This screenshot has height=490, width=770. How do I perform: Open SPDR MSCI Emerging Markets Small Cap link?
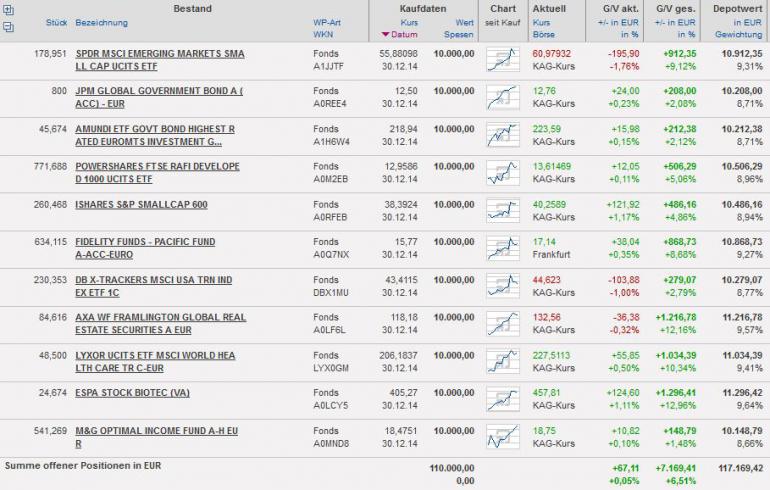[160, 60]
